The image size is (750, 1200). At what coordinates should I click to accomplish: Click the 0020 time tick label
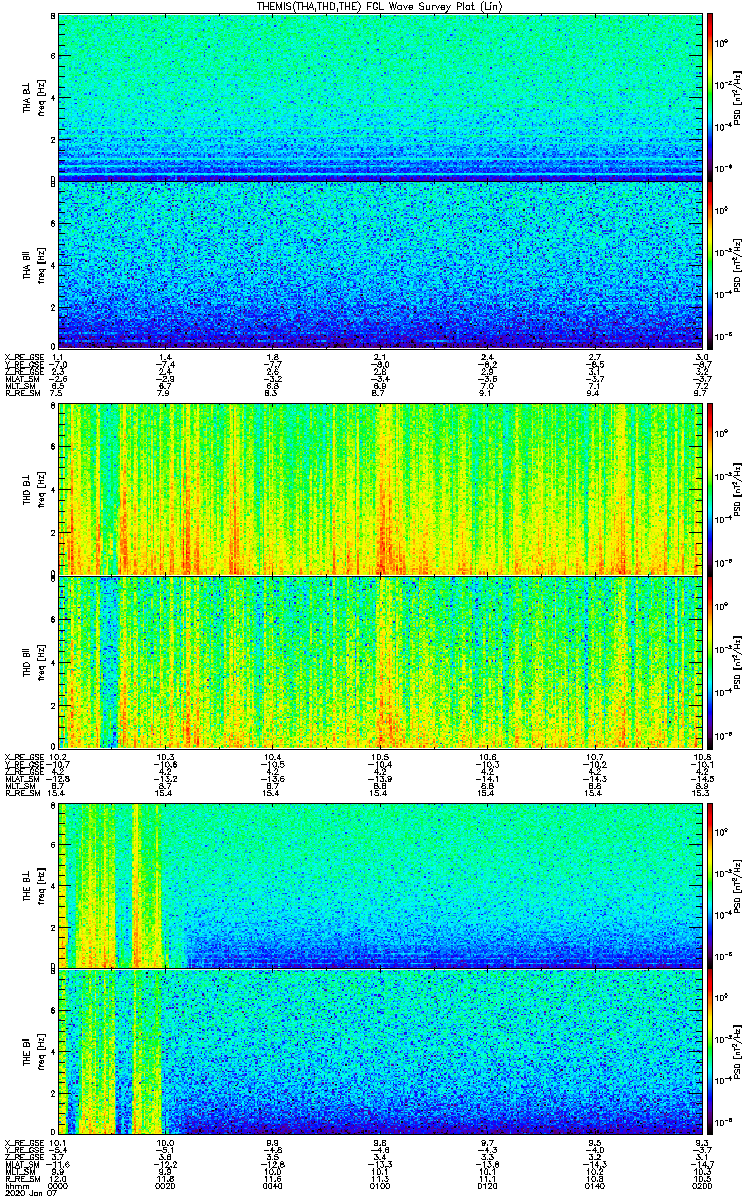[x=166, y=1185]
